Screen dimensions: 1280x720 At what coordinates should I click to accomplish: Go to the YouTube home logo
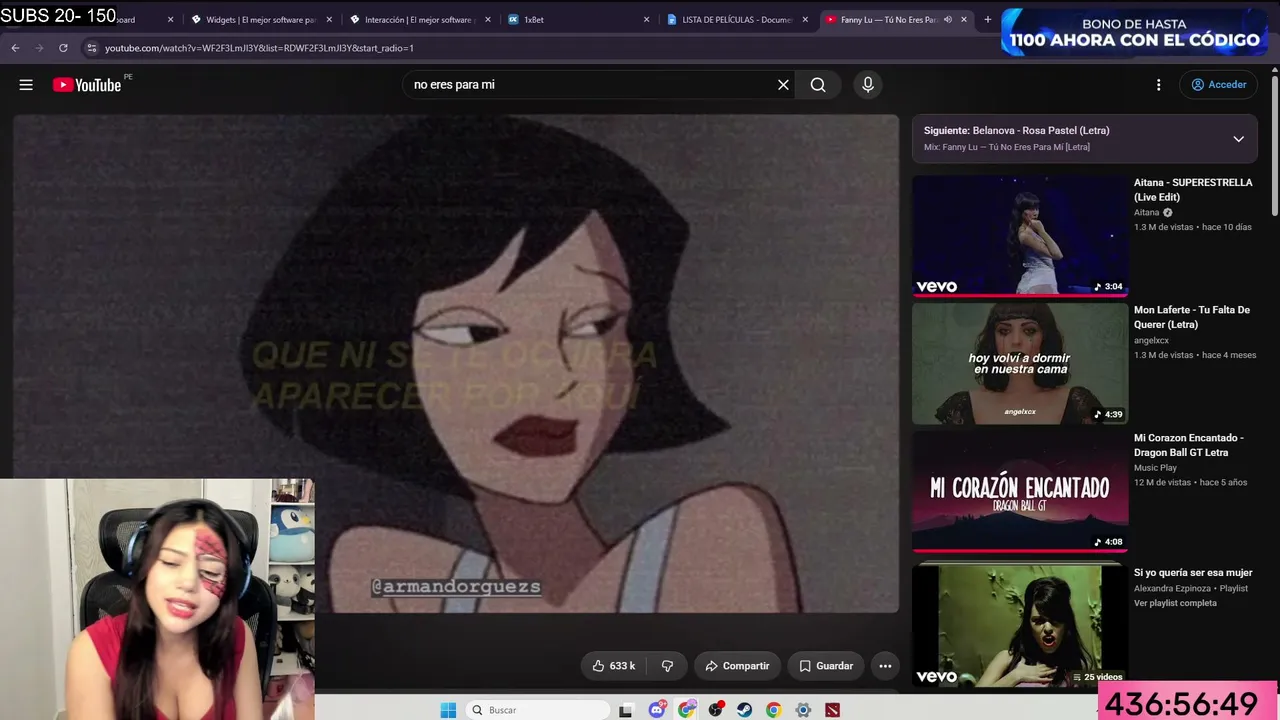(x=87, y=85)
